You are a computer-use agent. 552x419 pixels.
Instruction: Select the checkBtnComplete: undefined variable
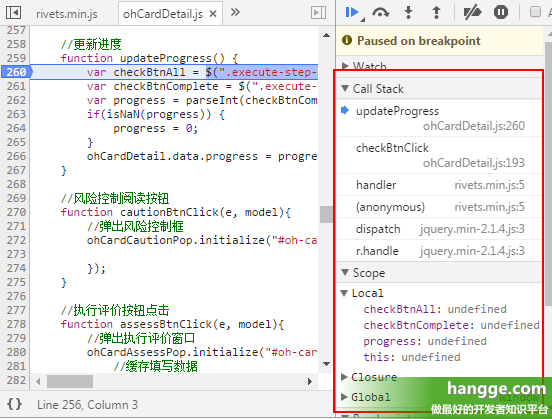[451, 325]
